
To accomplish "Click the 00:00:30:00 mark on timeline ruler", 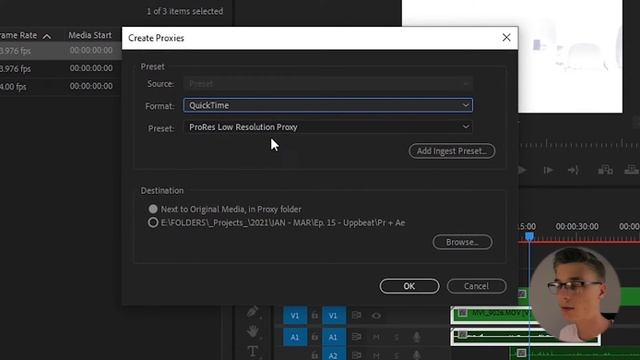I will point(577,227).
